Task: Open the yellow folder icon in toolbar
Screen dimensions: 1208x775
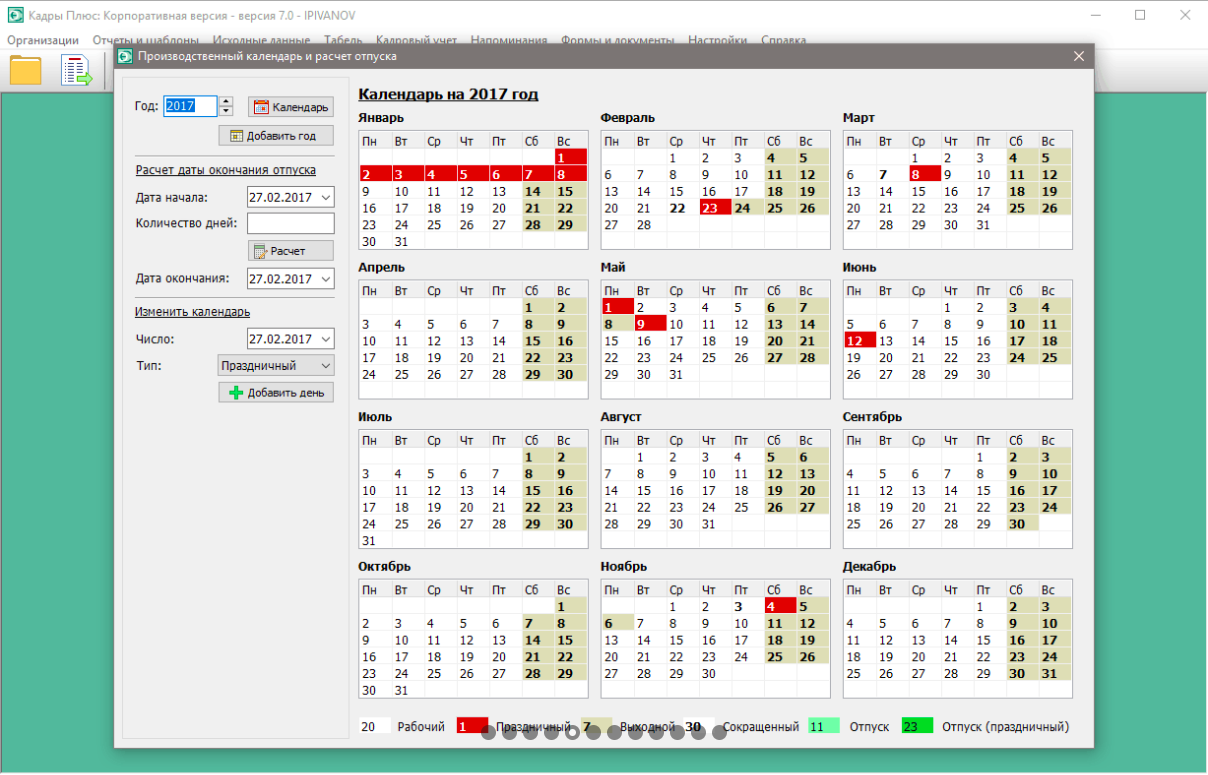Action: (26, 71)
